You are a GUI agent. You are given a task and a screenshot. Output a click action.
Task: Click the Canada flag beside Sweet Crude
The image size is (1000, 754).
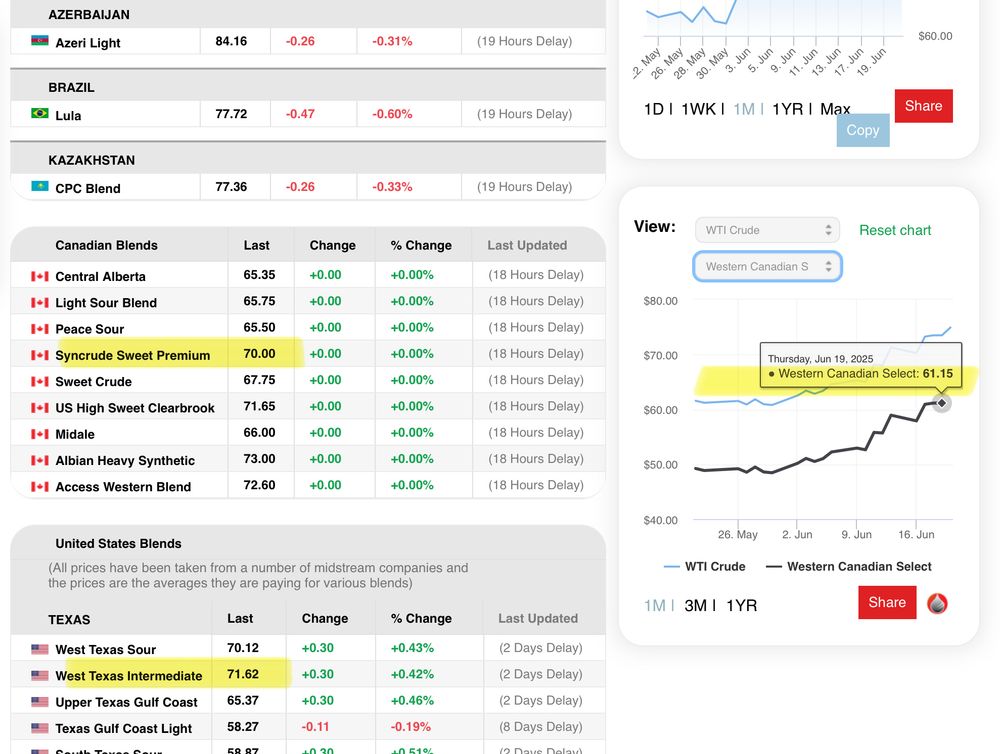coord(40,381)
